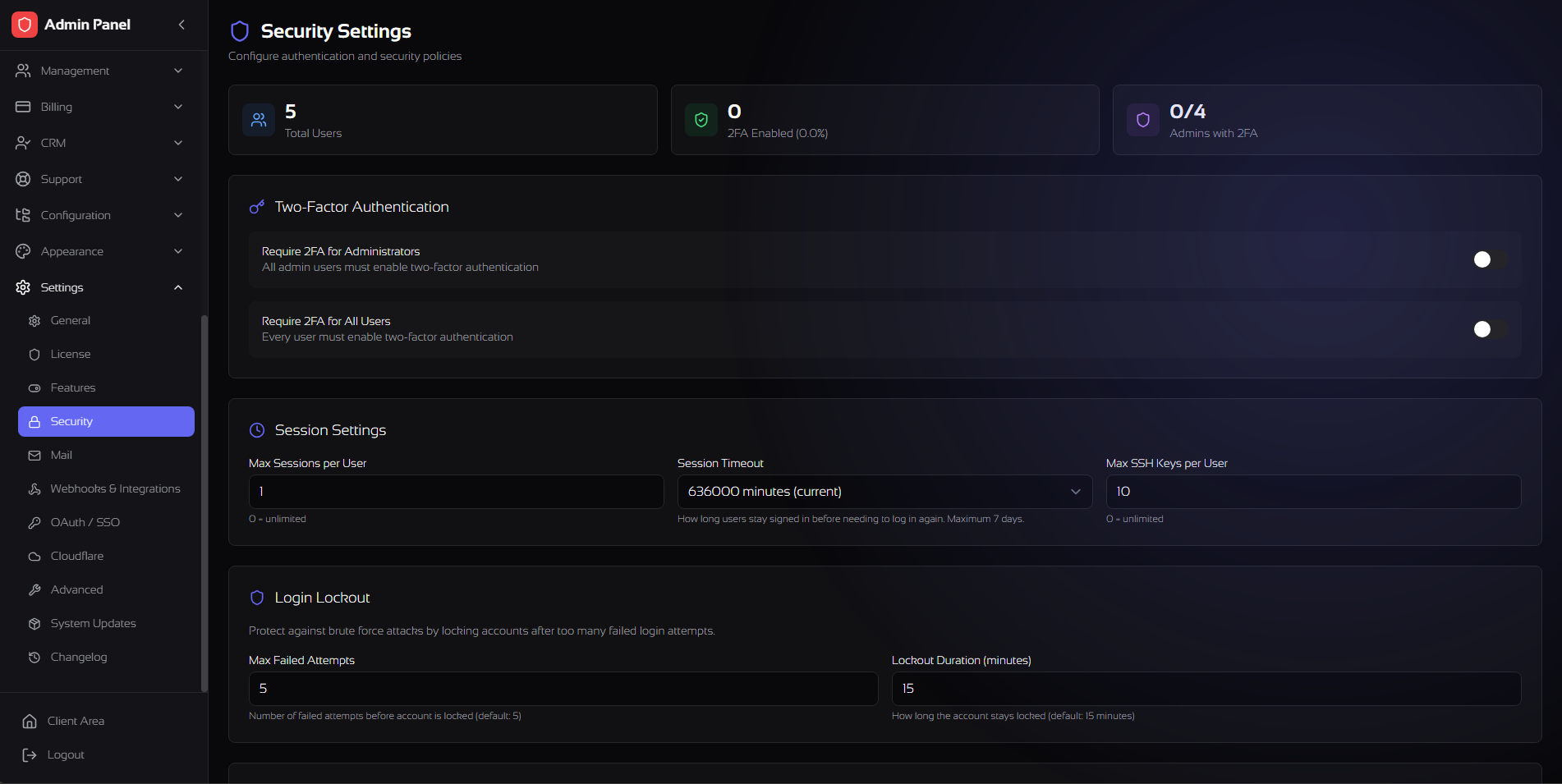Open the License settings page

(x=106, y=355)
